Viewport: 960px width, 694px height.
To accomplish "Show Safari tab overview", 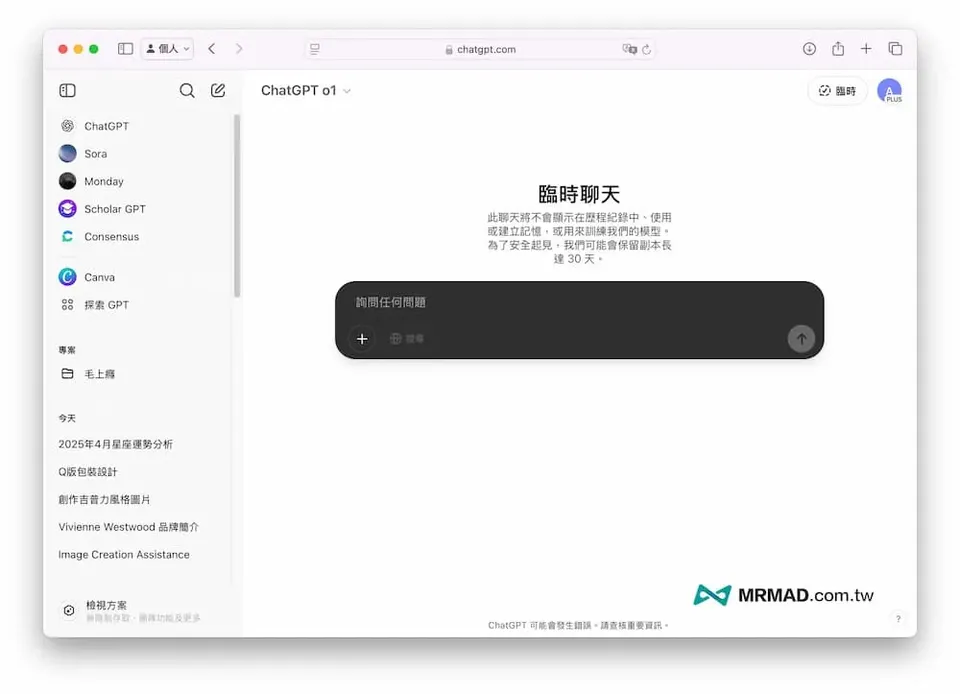I will point(895,48).
